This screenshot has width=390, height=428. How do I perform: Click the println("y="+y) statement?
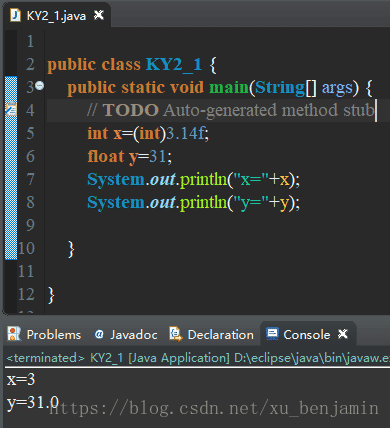[x=193, y=202]
